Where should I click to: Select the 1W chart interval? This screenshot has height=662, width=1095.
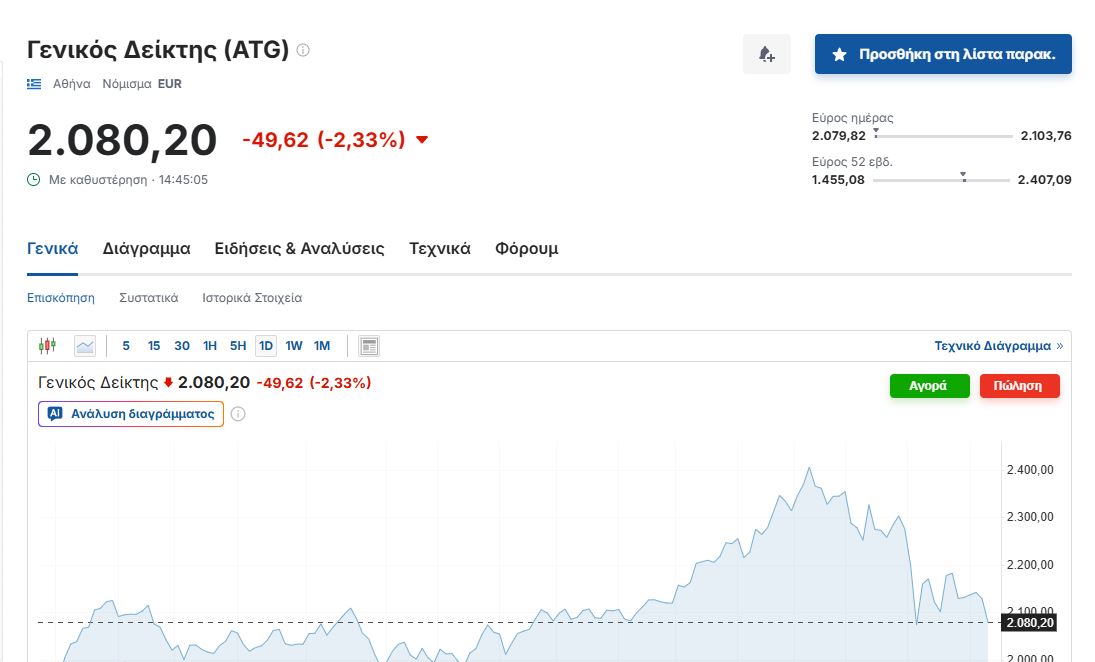tap(294, 346)
